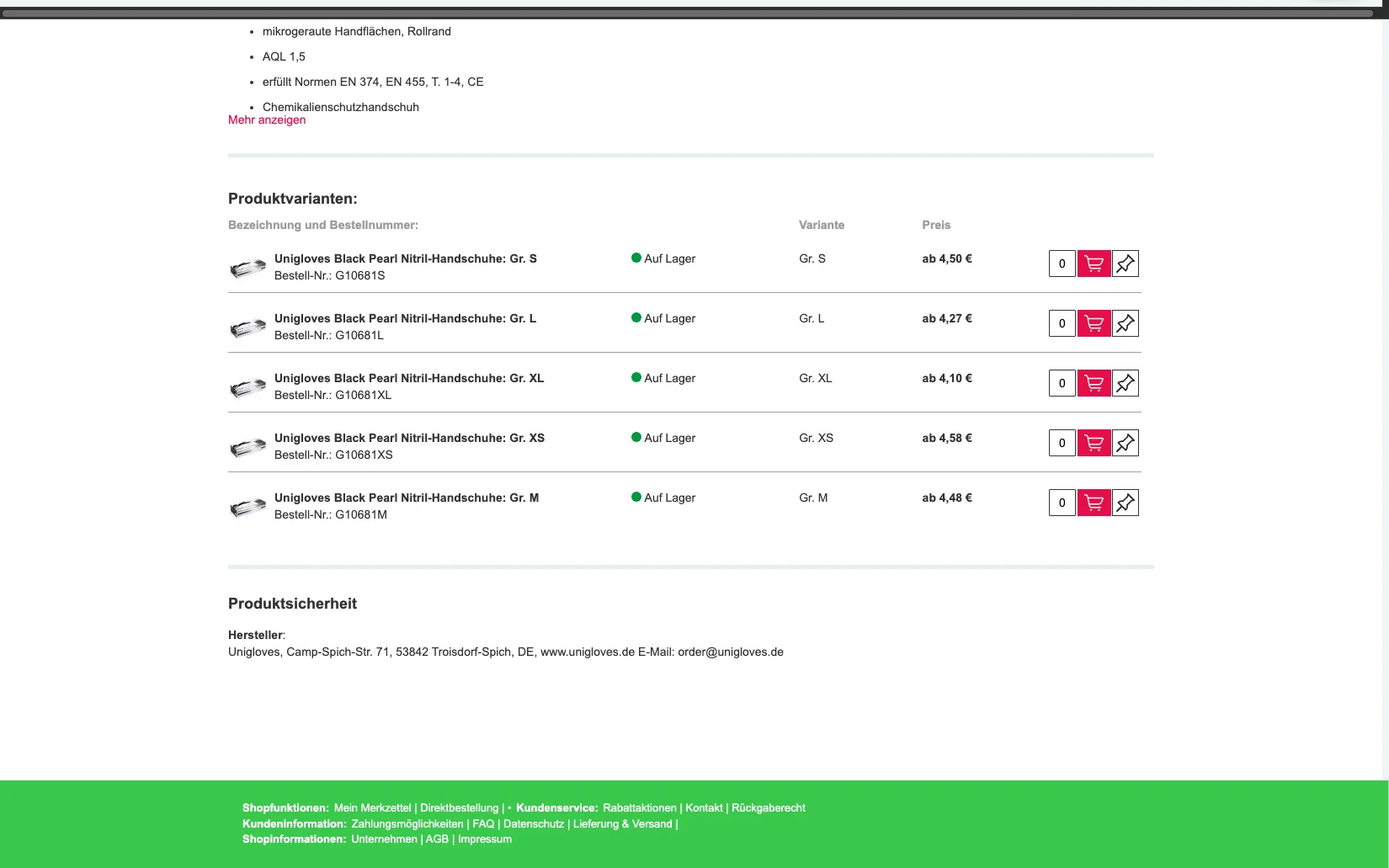1389x868 pixels.
Task: Expand description with Mehr anzeigen
Action: (267, 120)
